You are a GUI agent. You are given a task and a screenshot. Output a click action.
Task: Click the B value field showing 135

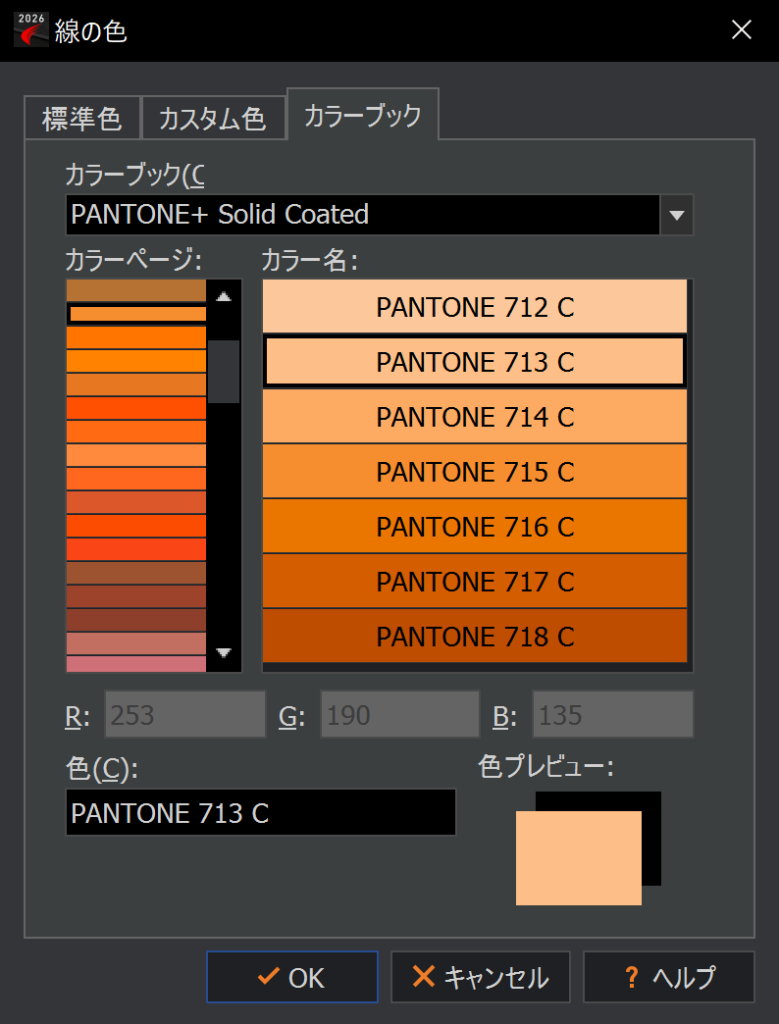click(612, 714)
